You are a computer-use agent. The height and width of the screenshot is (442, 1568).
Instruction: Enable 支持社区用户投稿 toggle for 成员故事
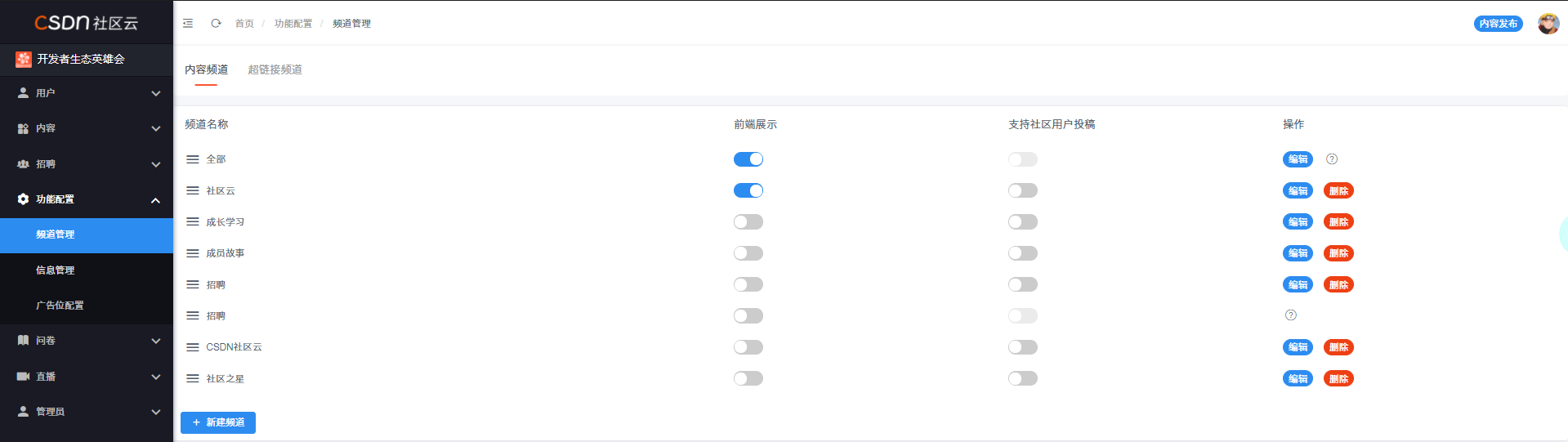point(1023,253)
